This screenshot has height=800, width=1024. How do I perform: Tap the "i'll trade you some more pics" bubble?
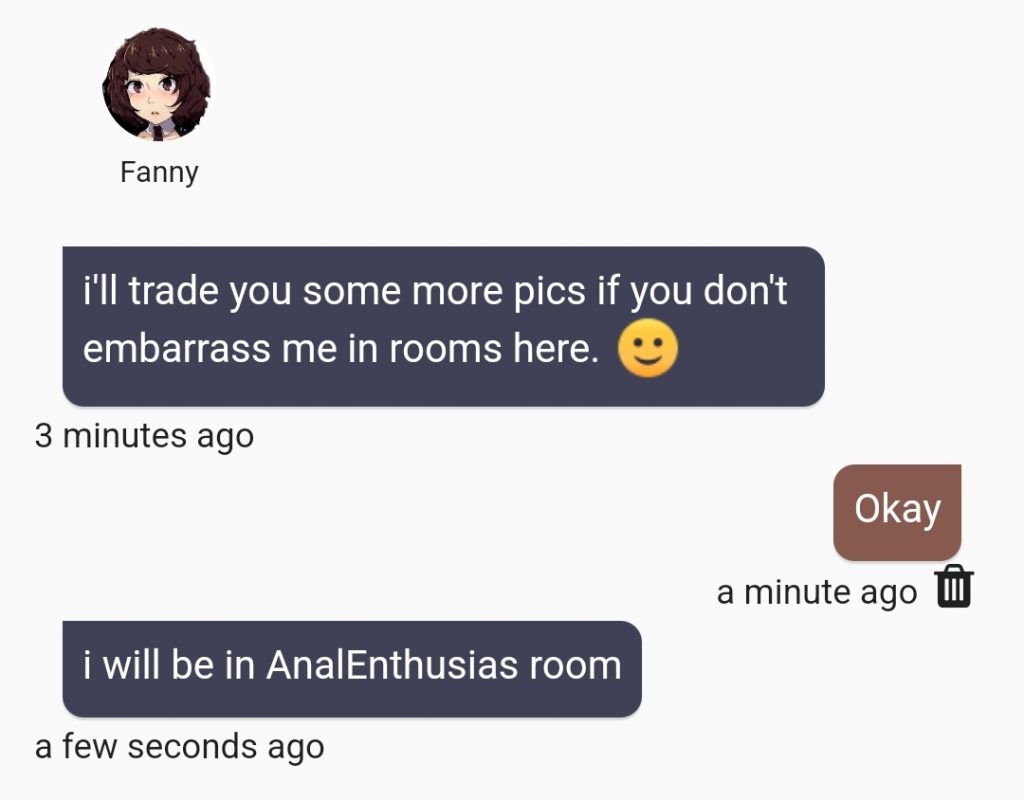[x=443, y=327]
